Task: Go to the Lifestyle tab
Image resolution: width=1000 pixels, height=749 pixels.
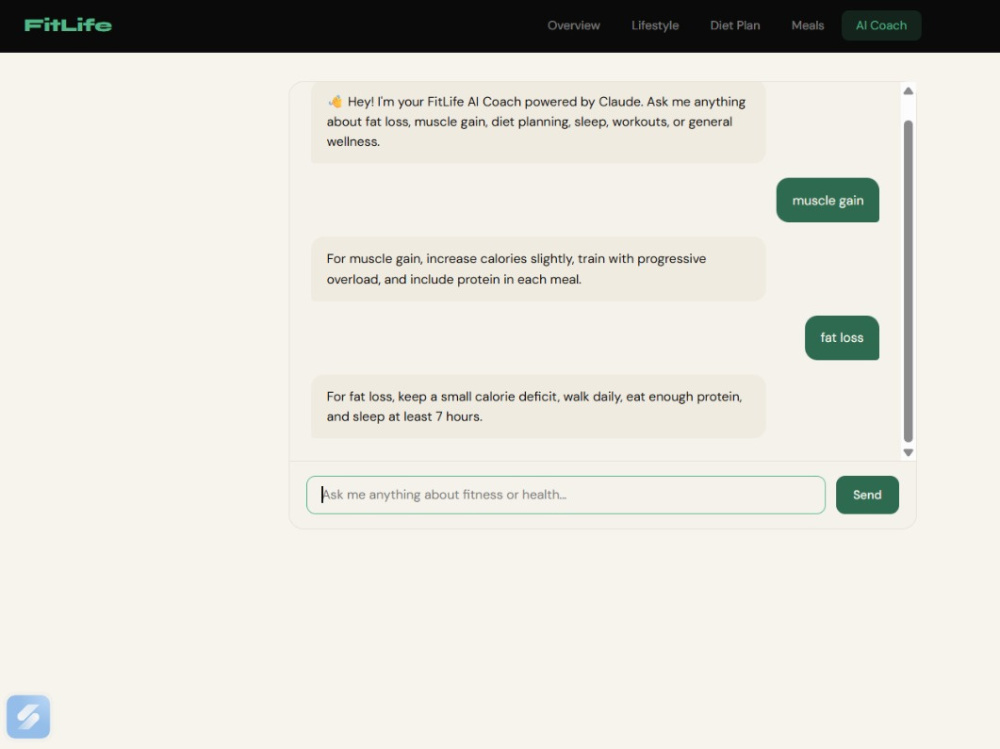Action: pyautogui.click(x=655, y=26)
